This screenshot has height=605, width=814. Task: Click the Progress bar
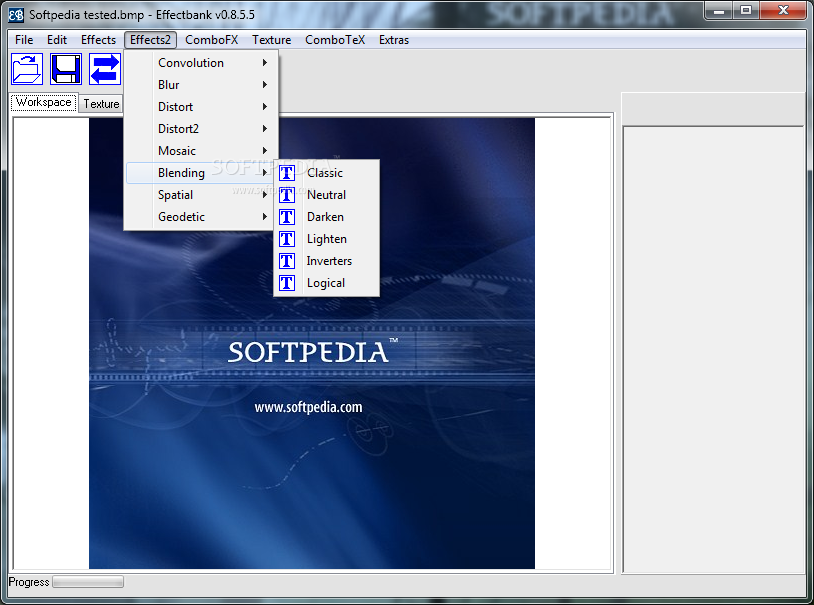point(88,582)
